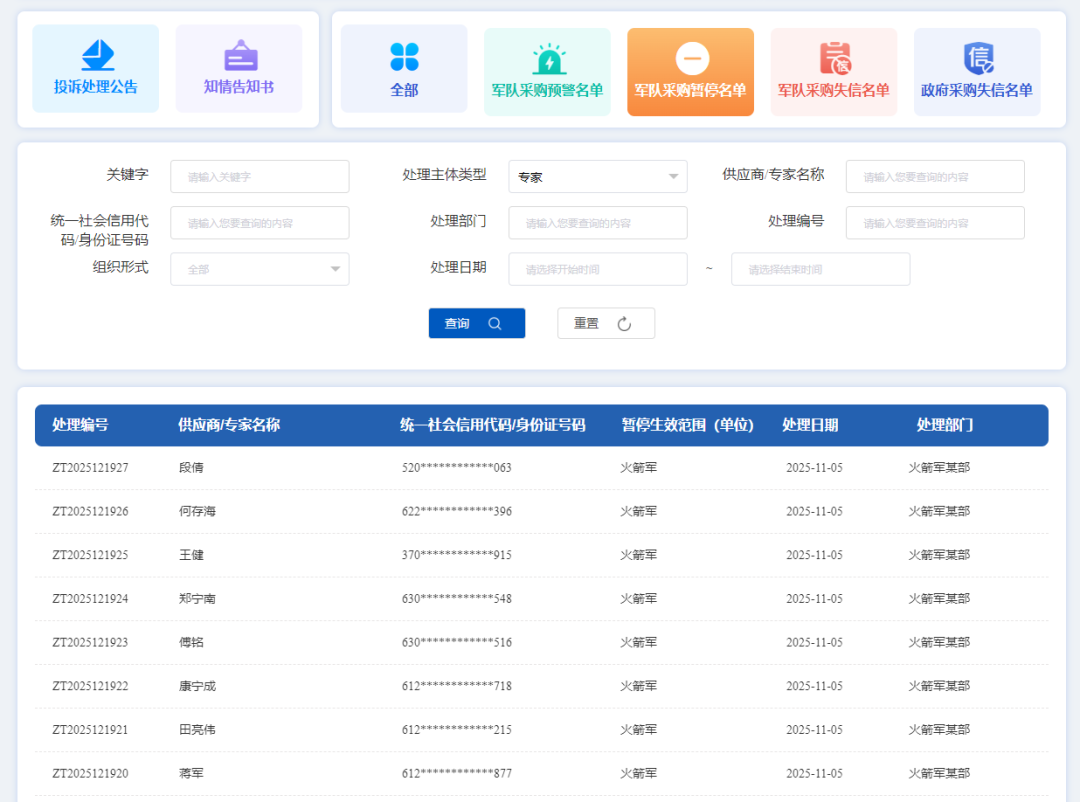Click the 查询 search button

pyautogui.click(x=476, y=323)
